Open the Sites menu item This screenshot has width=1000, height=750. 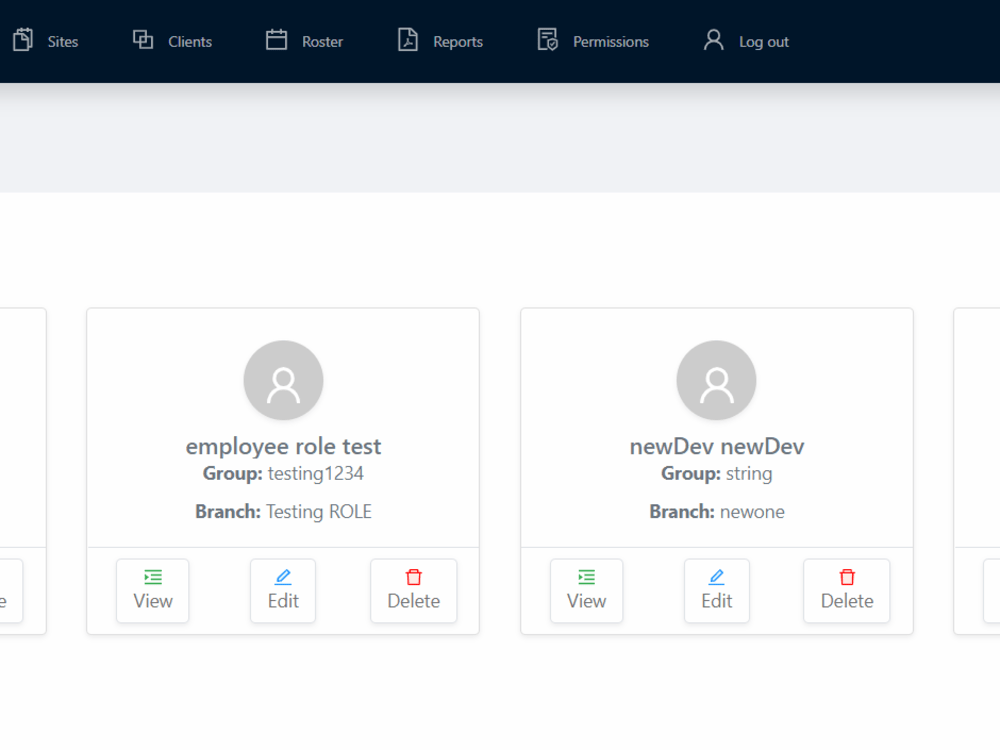[45, 41]
